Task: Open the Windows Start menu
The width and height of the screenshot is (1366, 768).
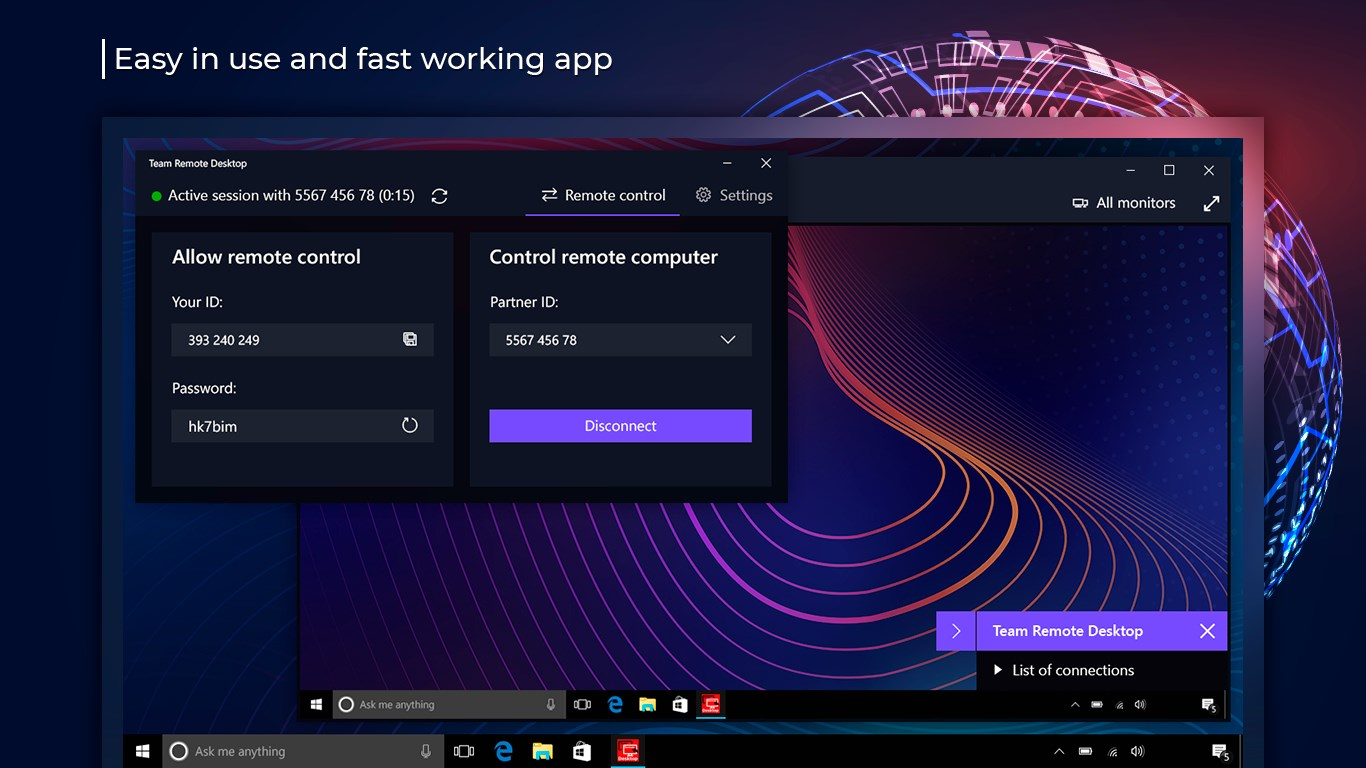Action: click(x=141, y=751)
